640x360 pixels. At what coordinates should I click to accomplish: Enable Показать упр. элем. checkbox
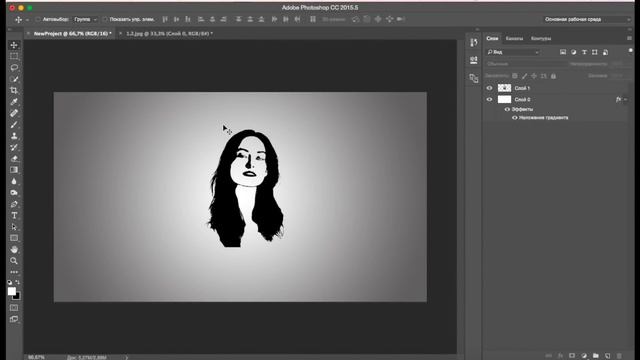coord(104,19)
